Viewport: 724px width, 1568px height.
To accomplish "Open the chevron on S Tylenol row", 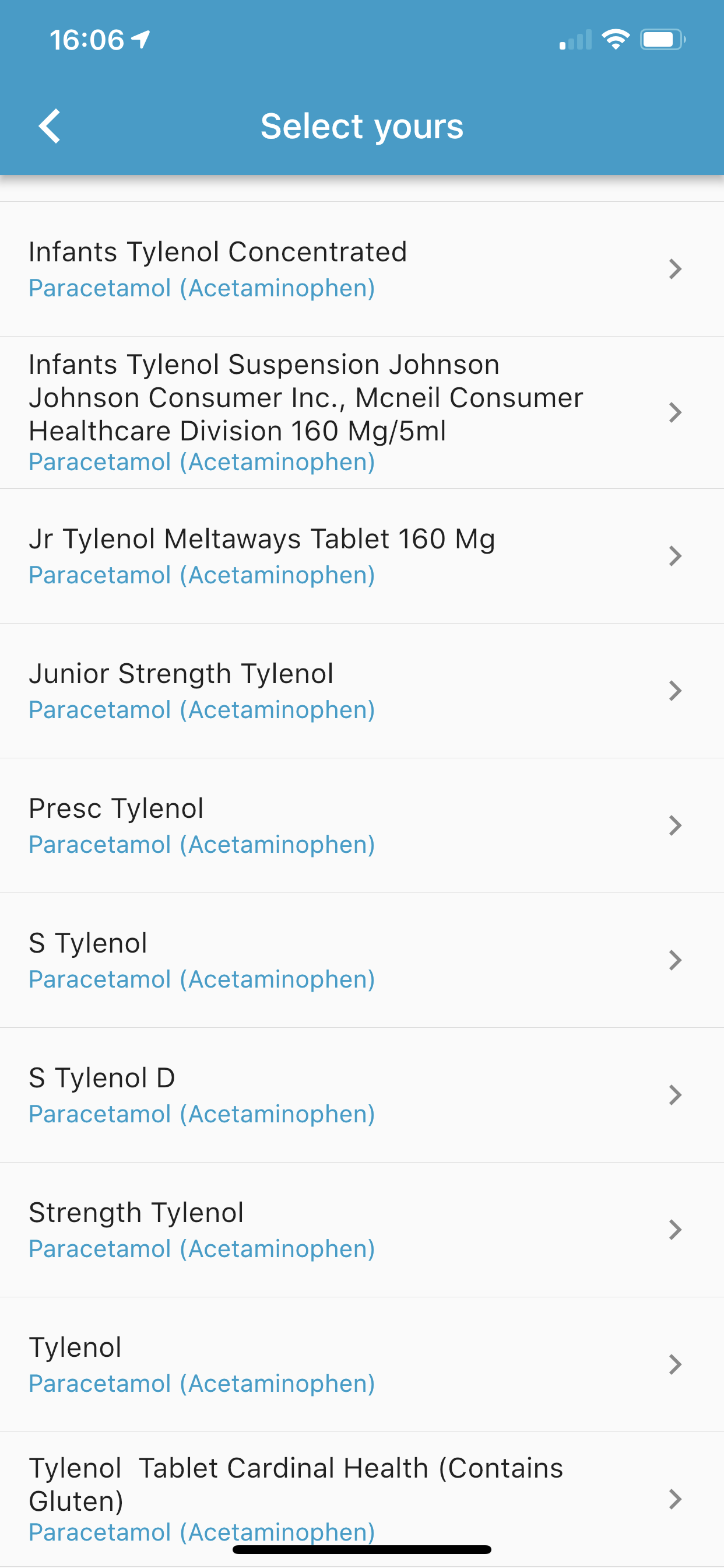I will pyautogui.click(x=674, y=961).
